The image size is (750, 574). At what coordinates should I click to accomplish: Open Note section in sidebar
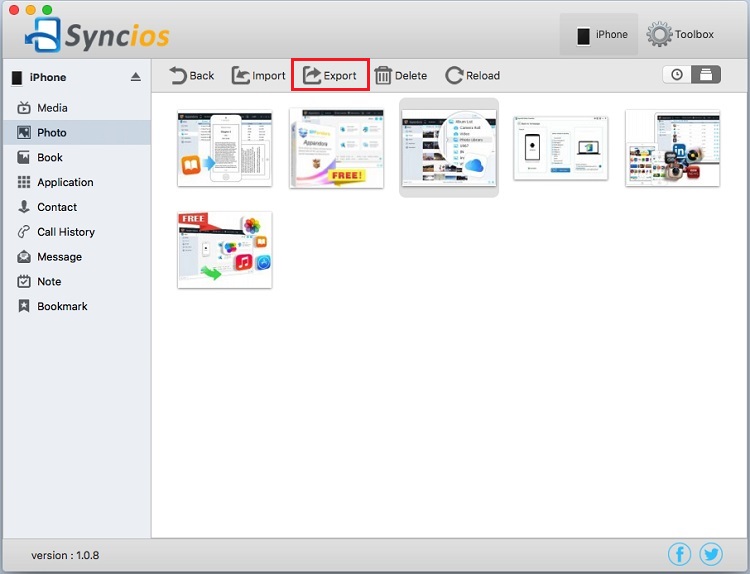(77, 282)
